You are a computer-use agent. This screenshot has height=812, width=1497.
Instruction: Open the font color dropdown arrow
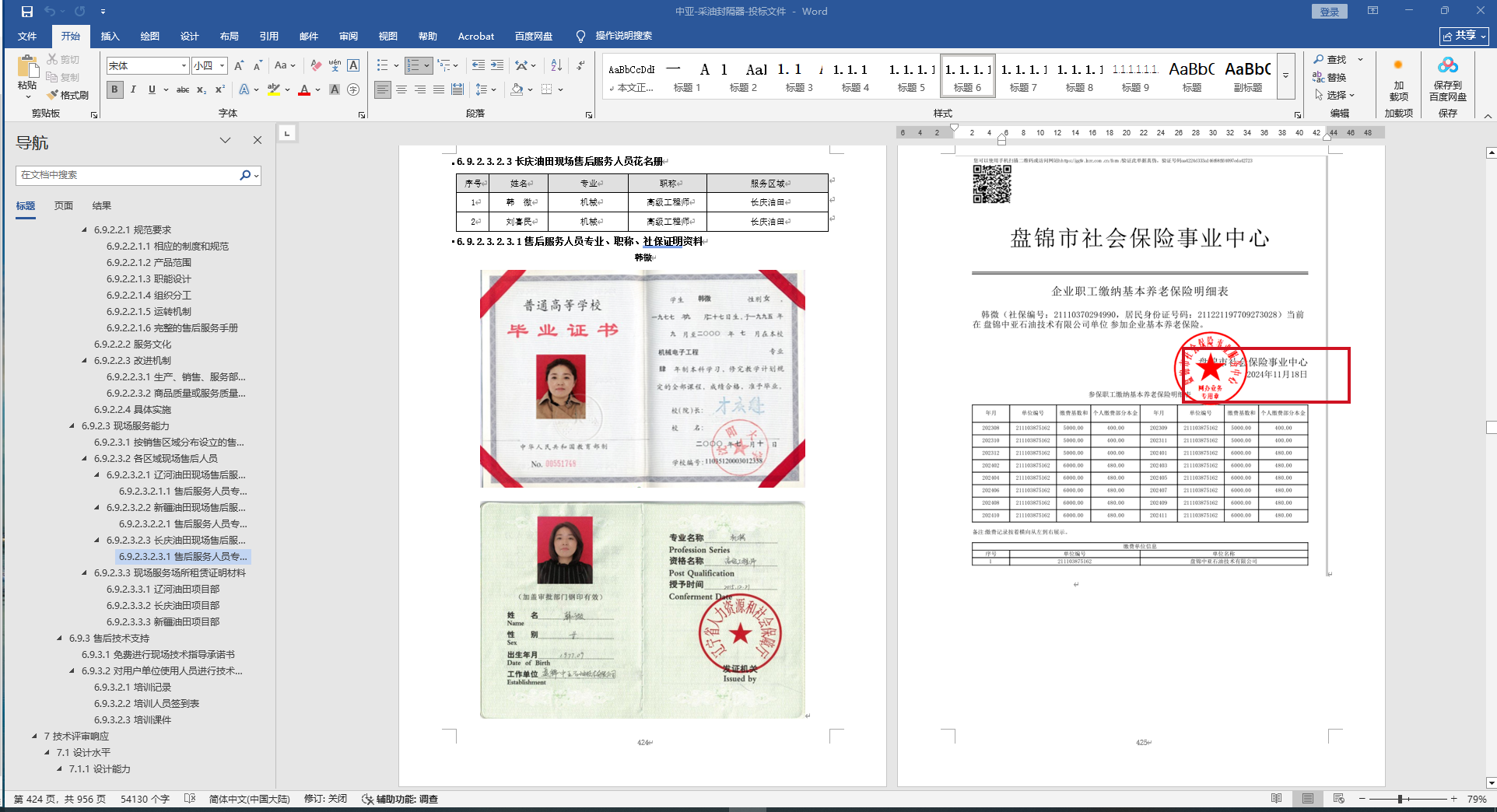[317, 89]
